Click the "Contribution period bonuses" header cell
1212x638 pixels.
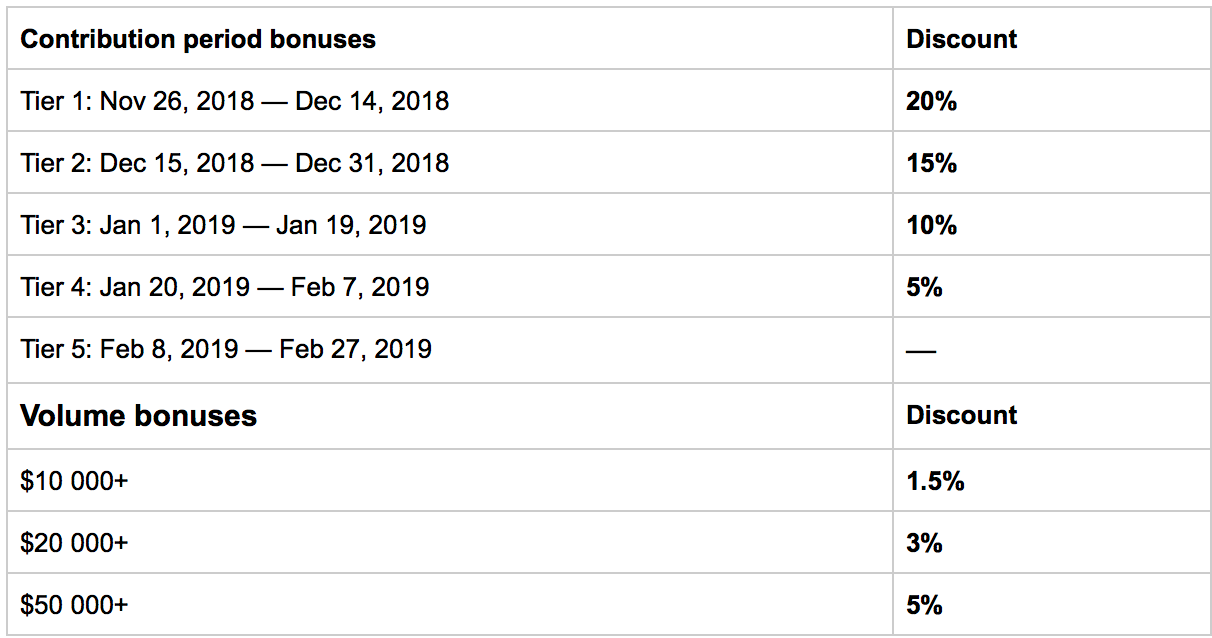point(198,40)
